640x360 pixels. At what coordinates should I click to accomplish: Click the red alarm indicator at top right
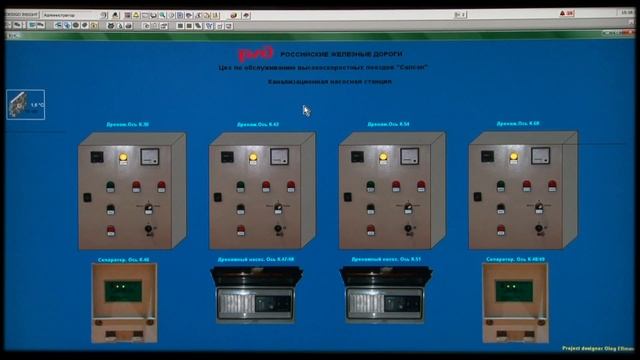click(x=567, y=13)
